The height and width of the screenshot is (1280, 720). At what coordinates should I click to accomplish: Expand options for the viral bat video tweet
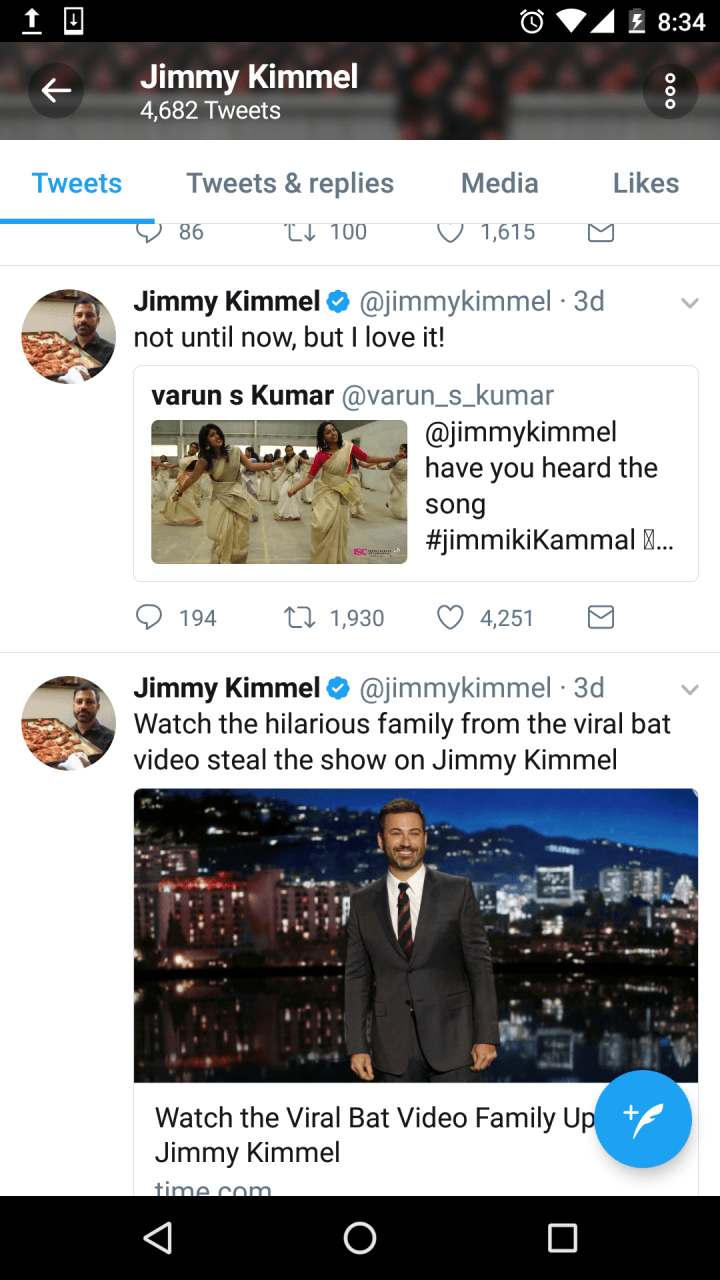tap(689, 689)
